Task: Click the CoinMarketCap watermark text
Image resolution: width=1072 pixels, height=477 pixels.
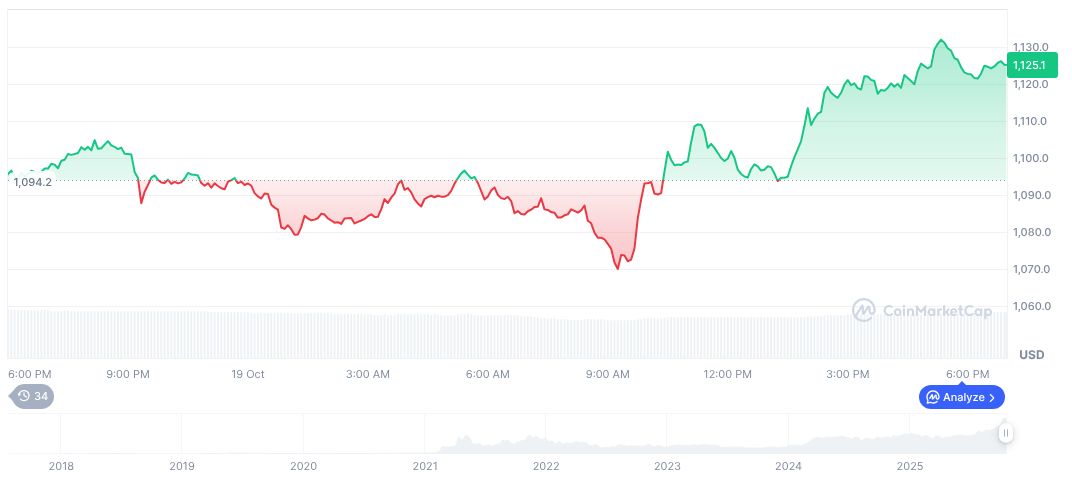Action: pos(937,311)
